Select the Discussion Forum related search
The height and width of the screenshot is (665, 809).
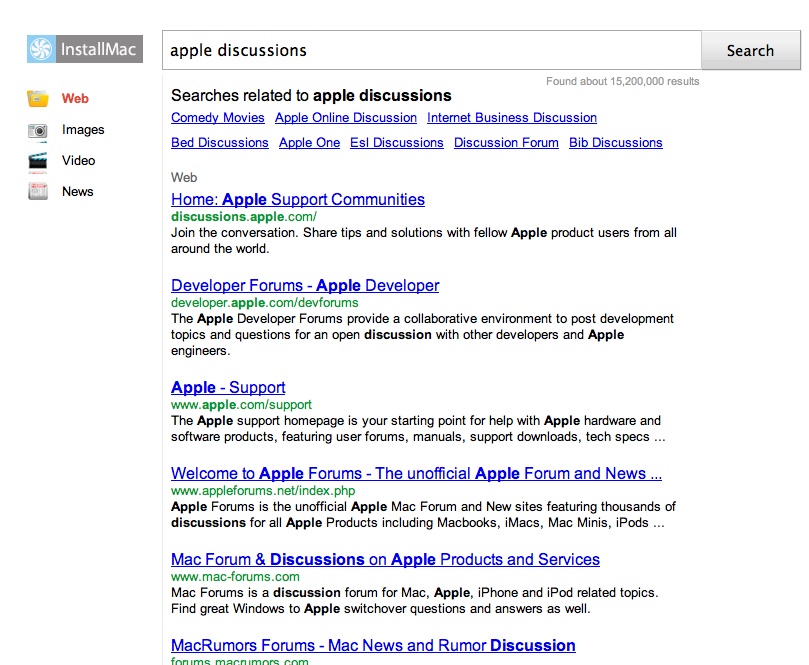point(506,143)
